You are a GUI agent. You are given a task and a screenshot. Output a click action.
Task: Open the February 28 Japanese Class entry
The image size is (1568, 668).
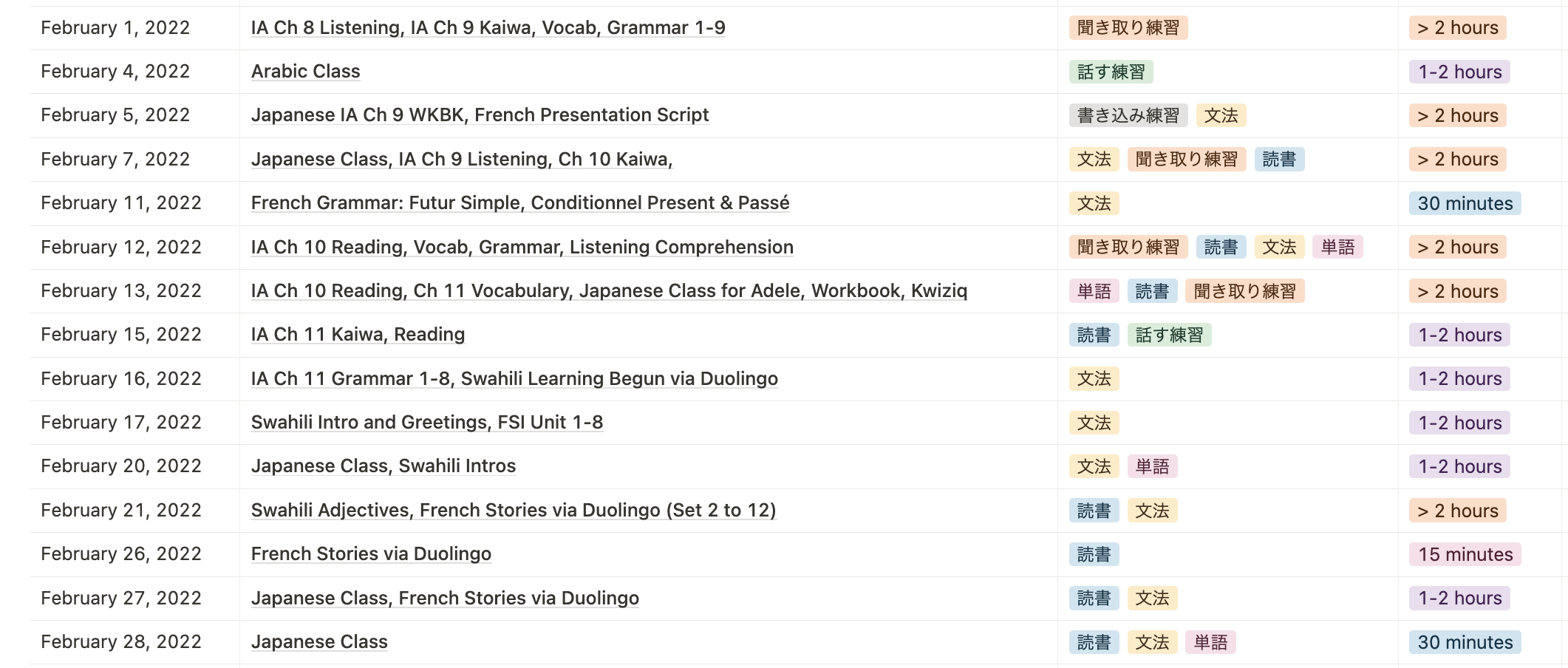coord(318,642)
